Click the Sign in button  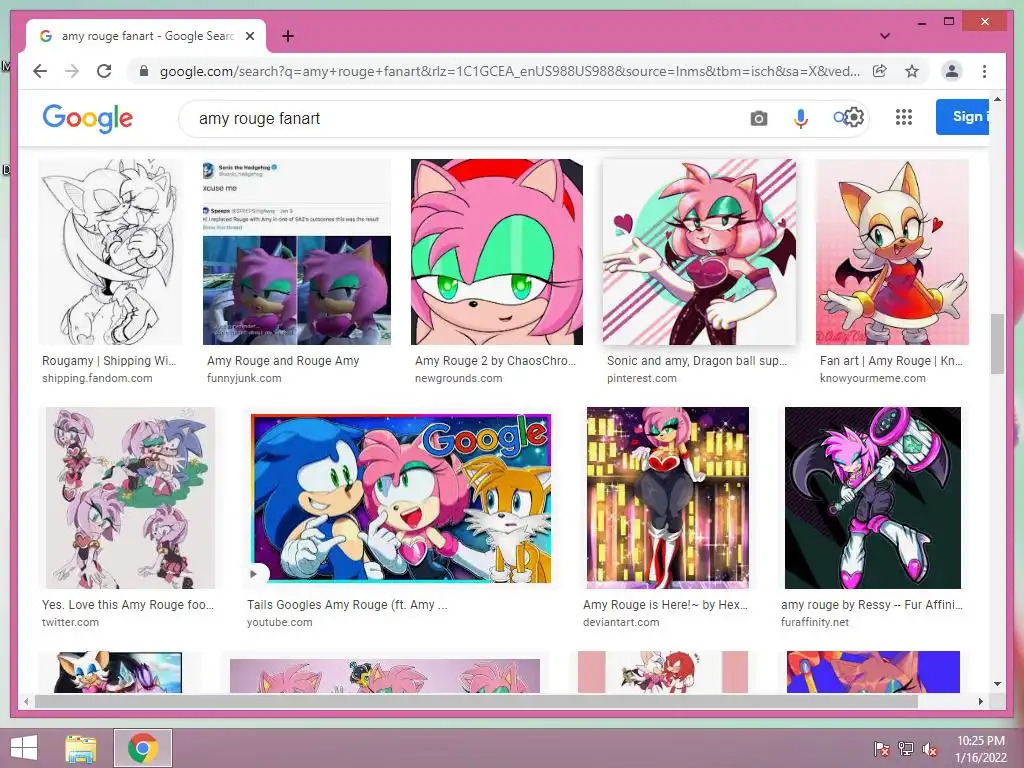point(963,117)
